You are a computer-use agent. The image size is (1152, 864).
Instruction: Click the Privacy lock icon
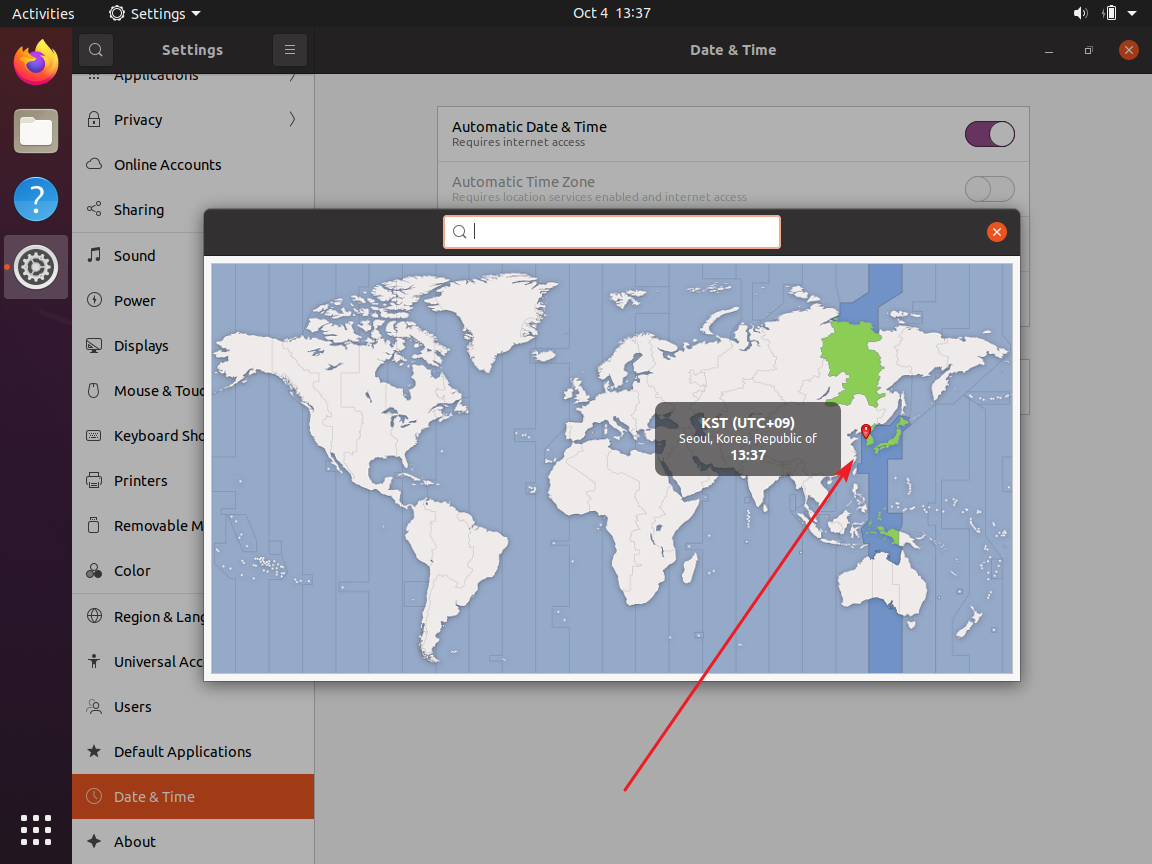(94, 119)
